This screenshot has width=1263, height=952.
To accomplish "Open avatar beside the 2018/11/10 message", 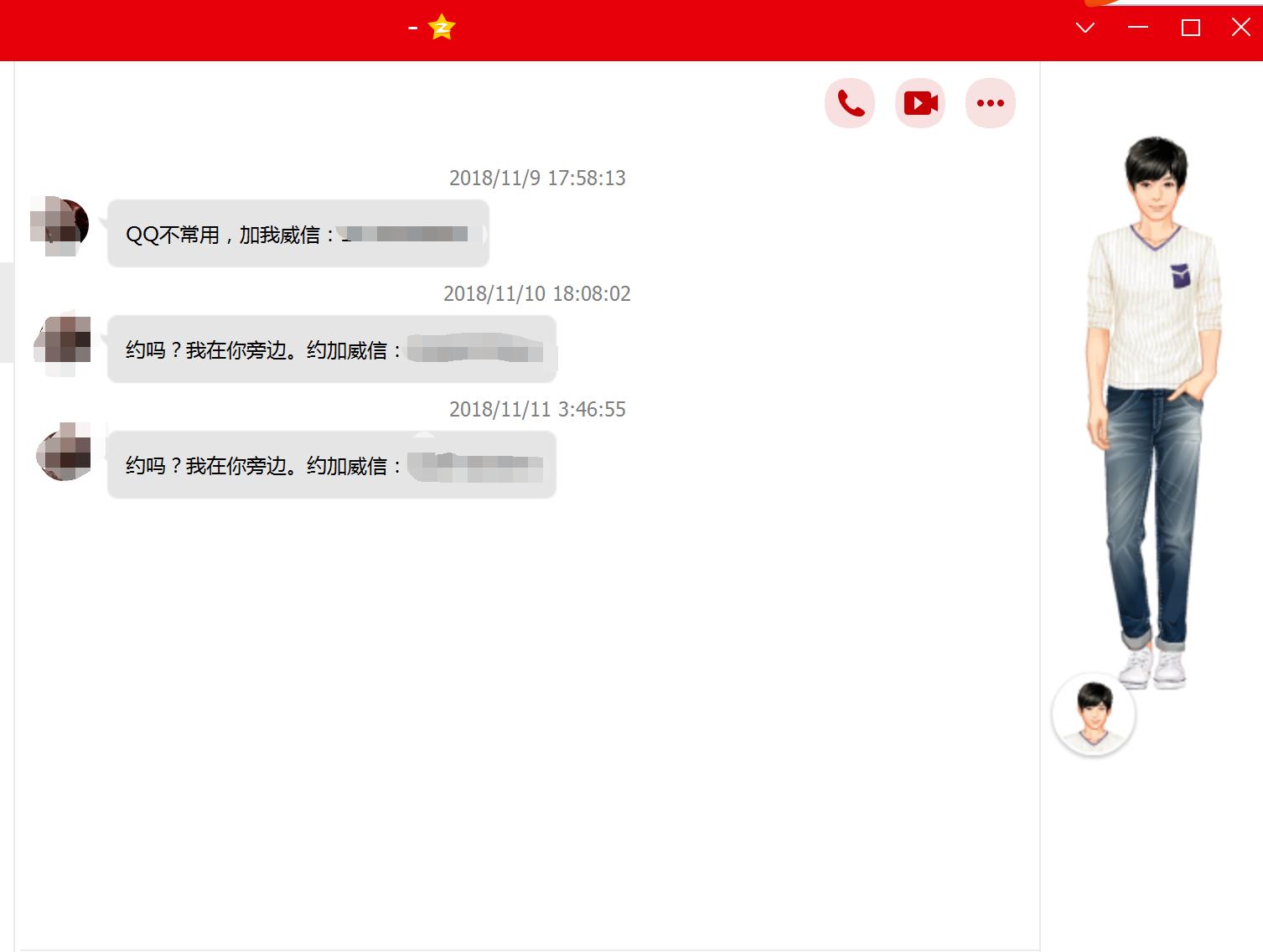I will click(63, 342).
